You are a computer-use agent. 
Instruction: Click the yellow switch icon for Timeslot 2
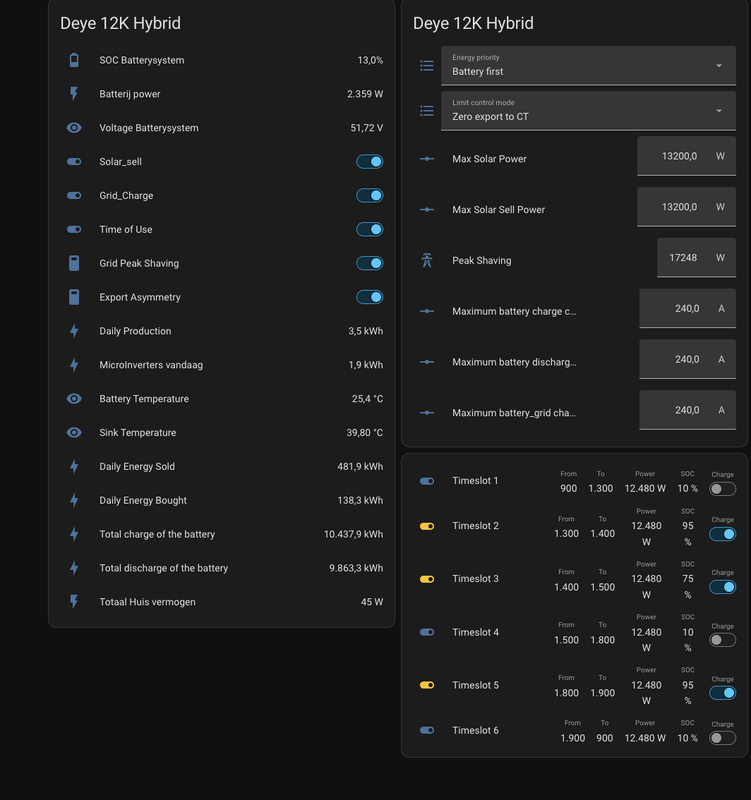click(427, 527)
